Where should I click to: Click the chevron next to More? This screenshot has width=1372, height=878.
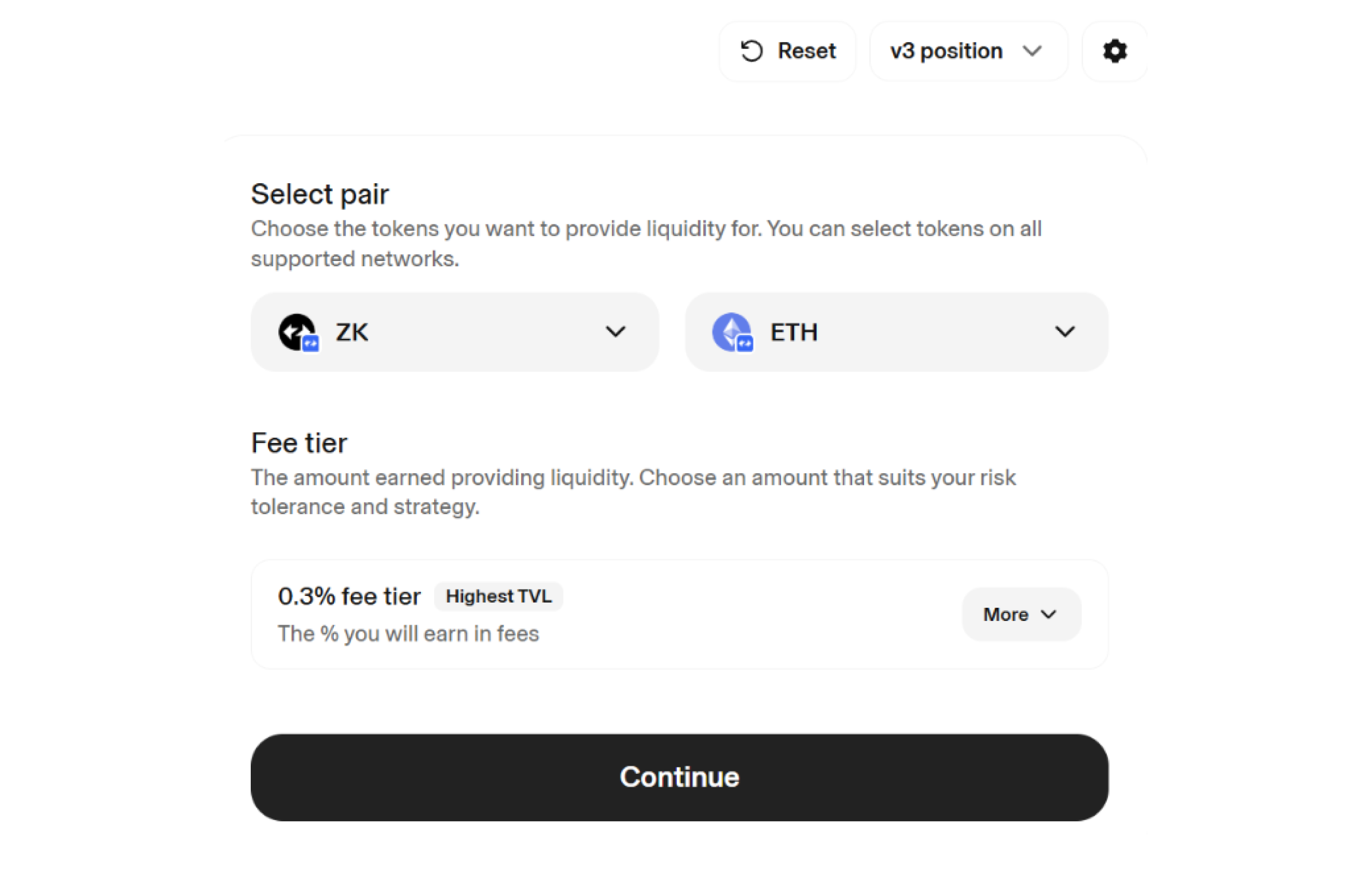(1050, 614)
